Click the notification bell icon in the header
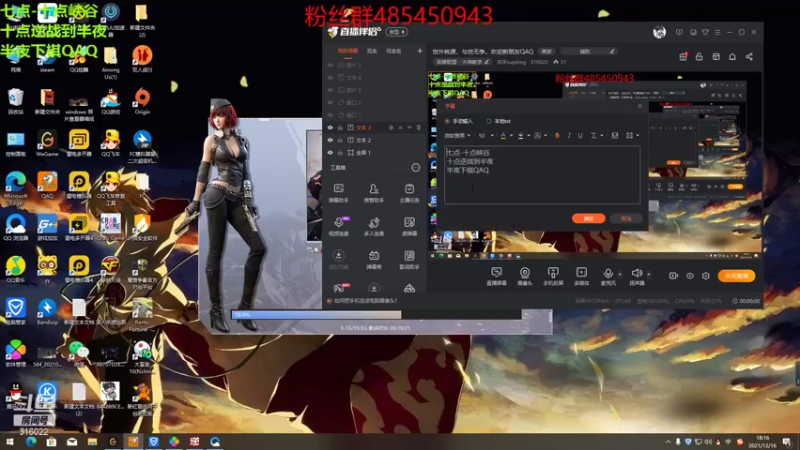 click(732, 57)
